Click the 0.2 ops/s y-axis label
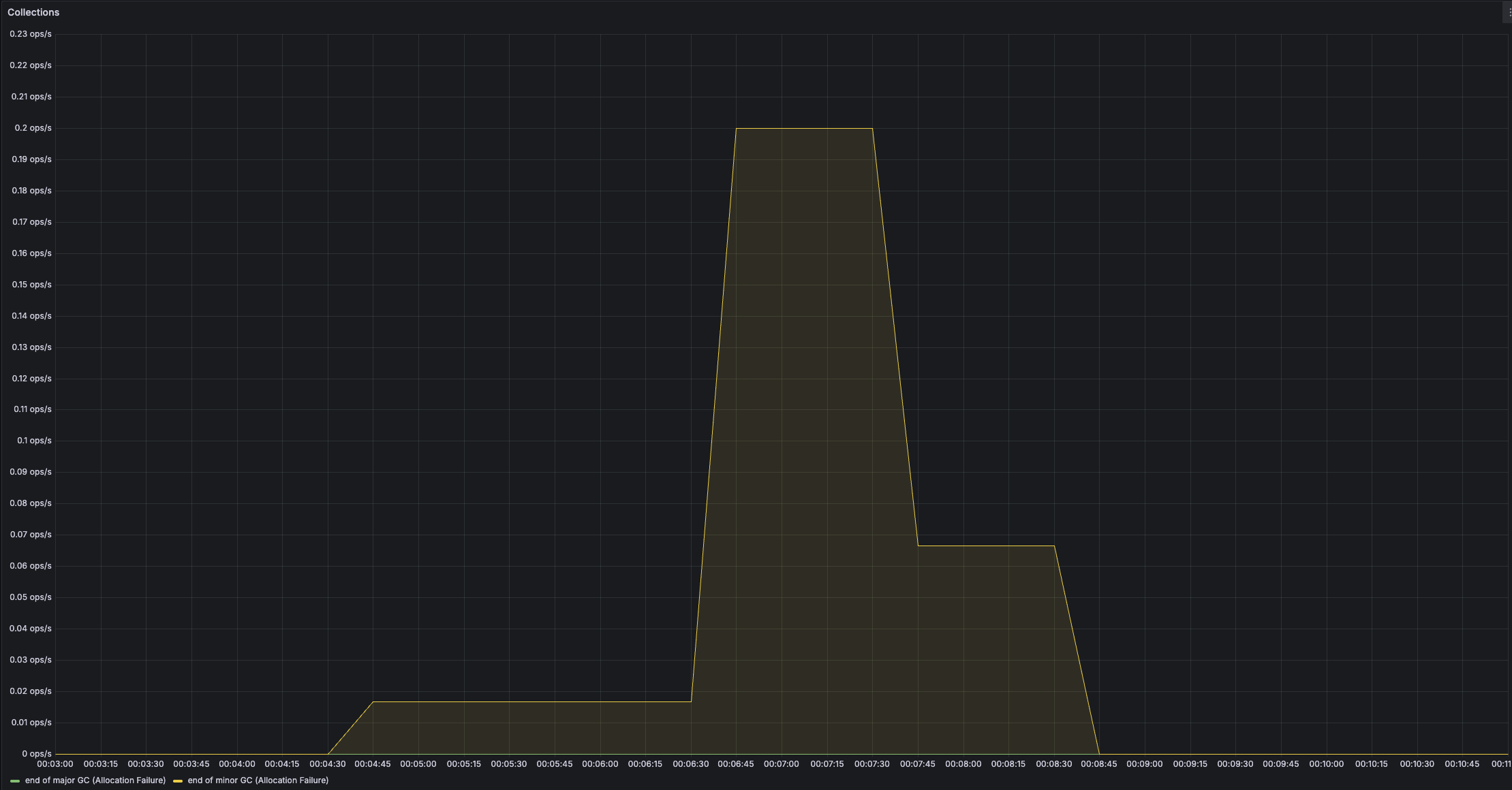The image size is (1512, 790). 33,128
